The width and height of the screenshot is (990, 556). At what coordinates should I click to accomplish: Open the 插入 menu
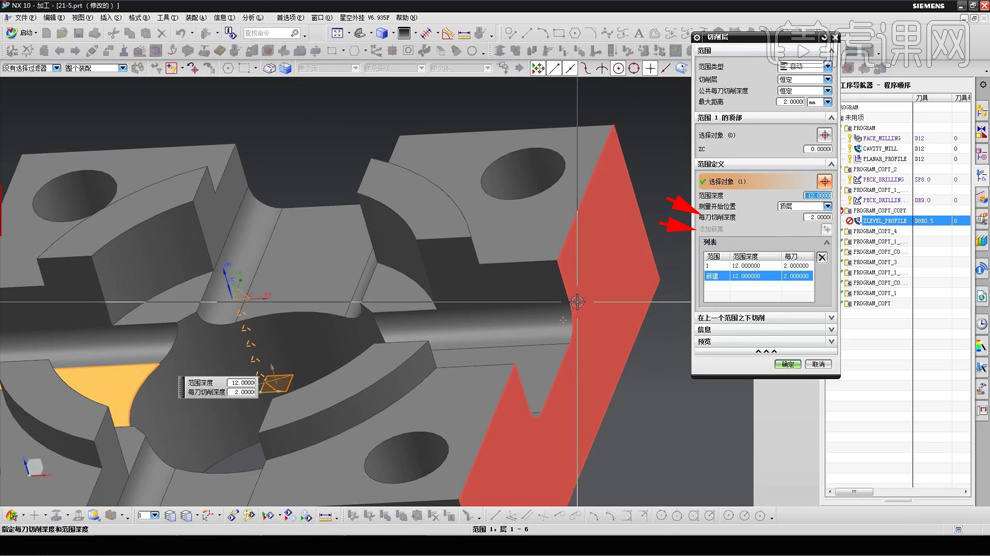pyautogui.click(x=110, y=18)
